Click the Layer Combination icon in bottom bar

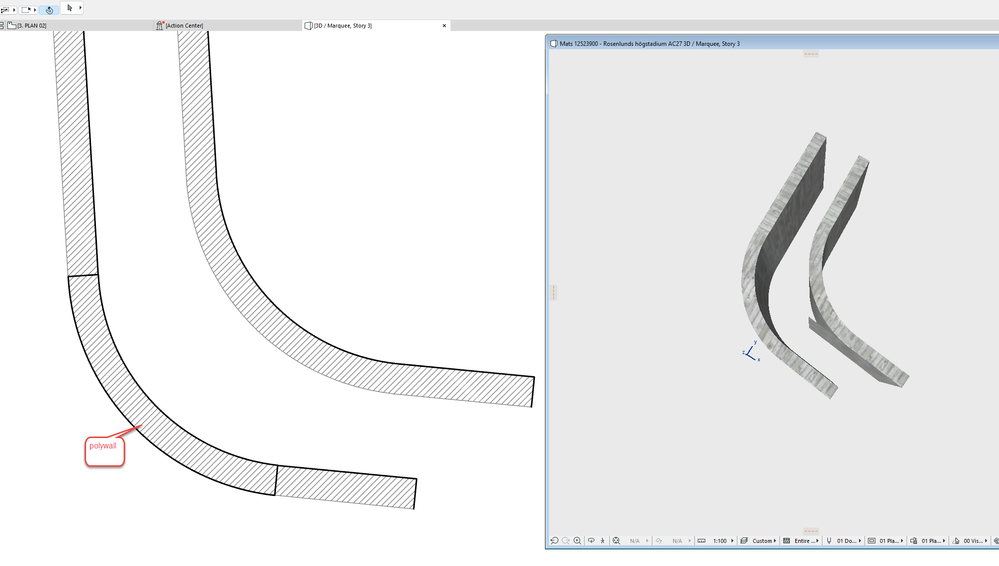click(913, 541)
